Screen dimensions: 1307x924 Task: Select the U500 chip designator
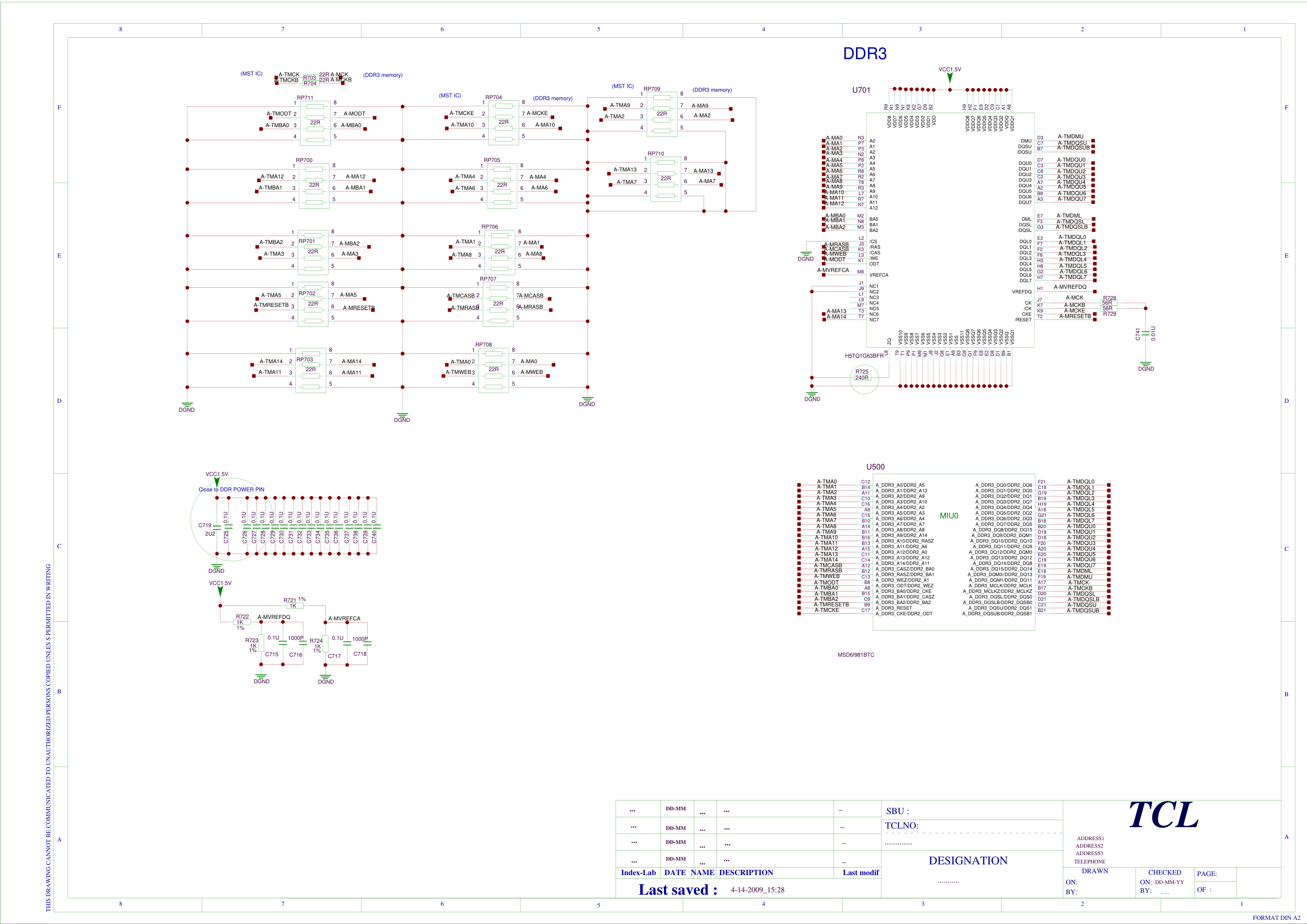pos(875,467)
